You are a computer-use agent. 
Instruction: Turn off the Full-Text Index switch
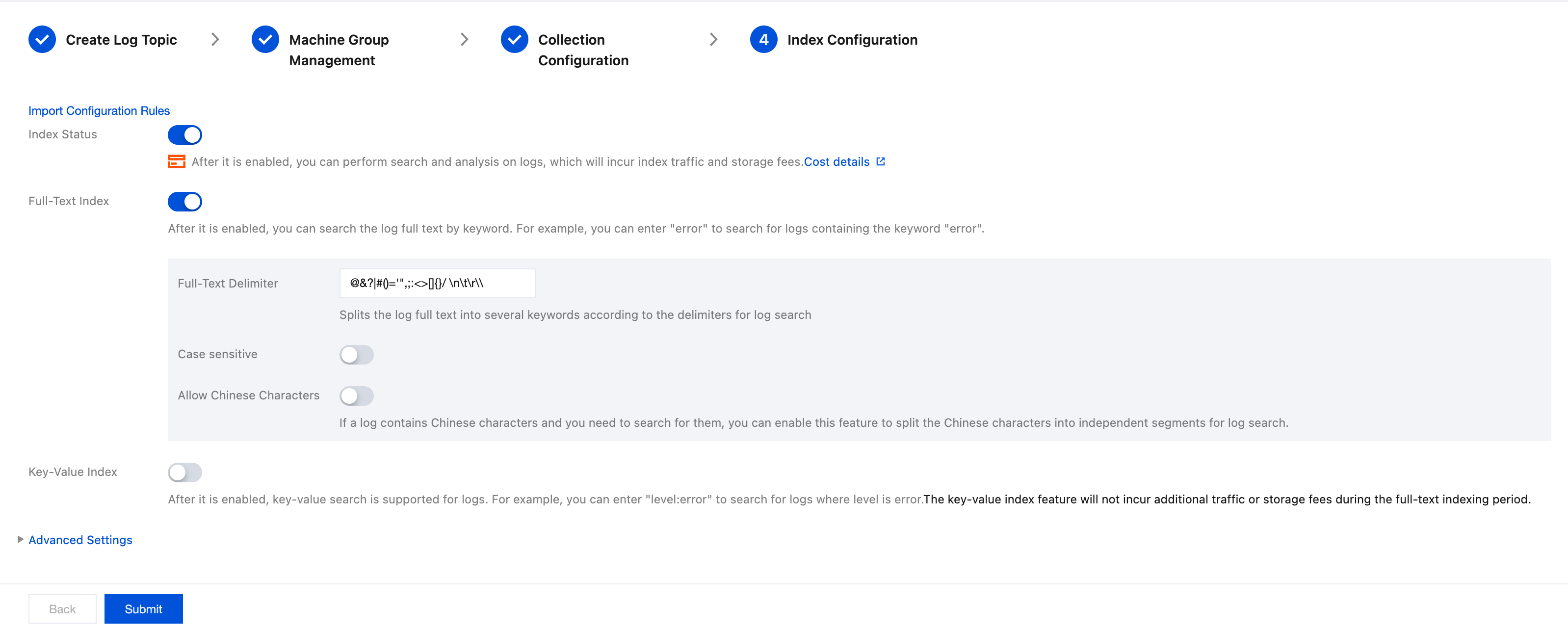pyautogui.click(x=185, y=202)
